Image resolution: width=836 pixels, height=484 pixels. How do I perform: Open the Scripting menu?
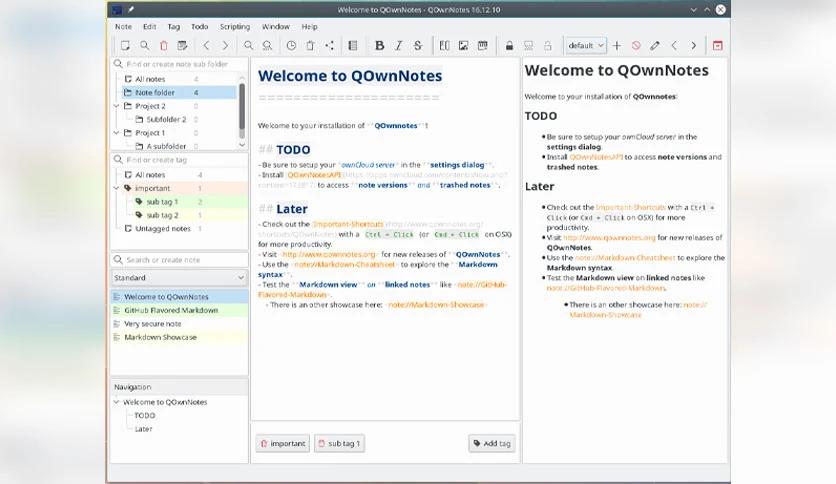pyautogui.click(x=234, y=27)
